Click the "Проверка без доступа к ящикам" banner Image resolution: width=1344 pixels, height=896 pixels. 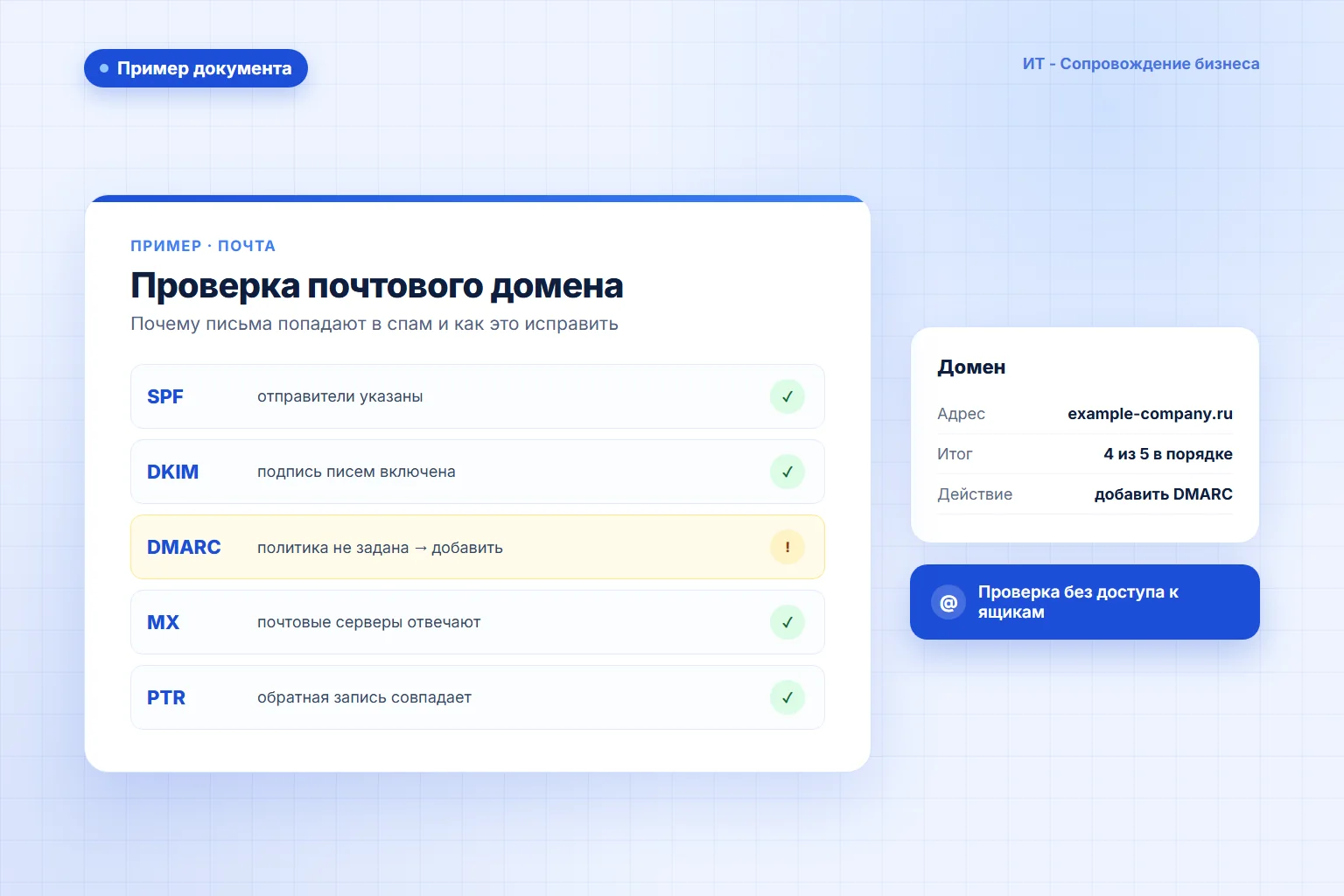(x=1085, y=602)
